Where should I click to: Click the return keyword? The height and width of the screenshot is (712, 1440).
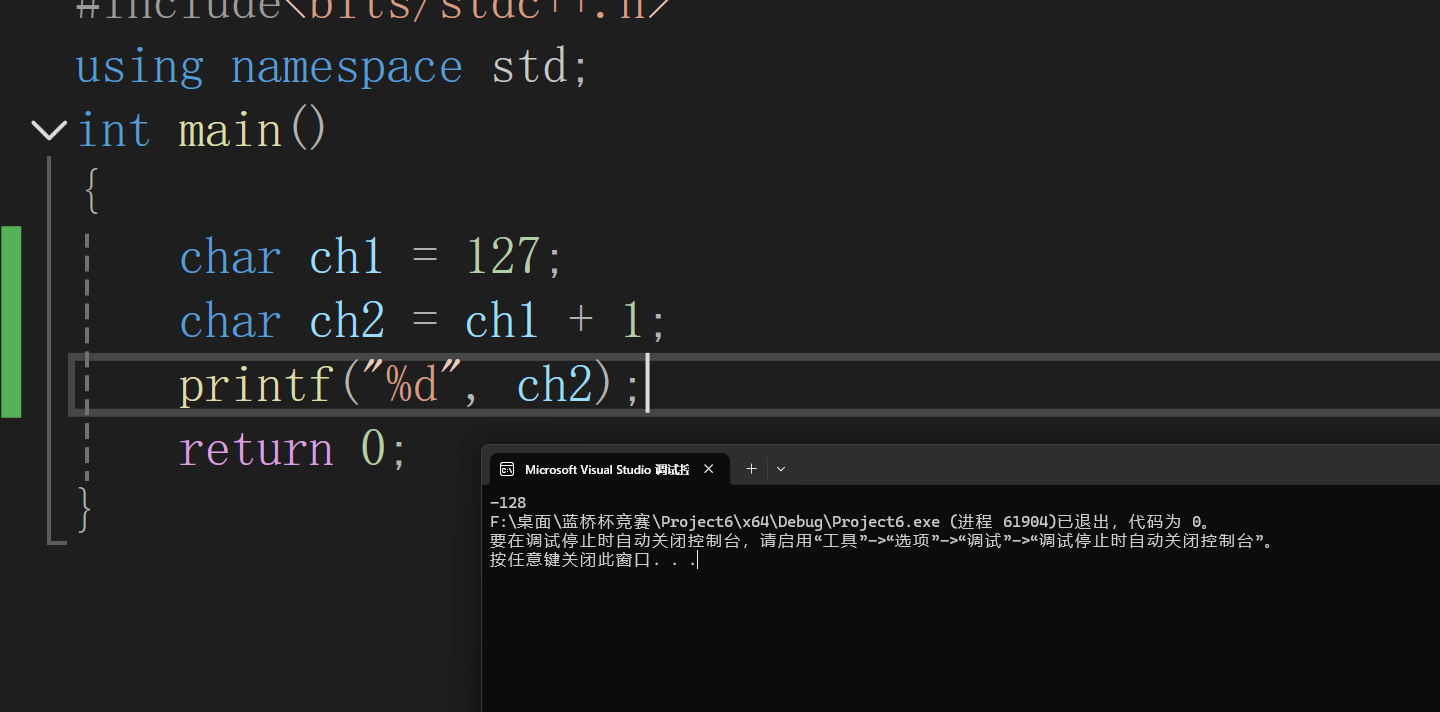[x=256, y=449]
